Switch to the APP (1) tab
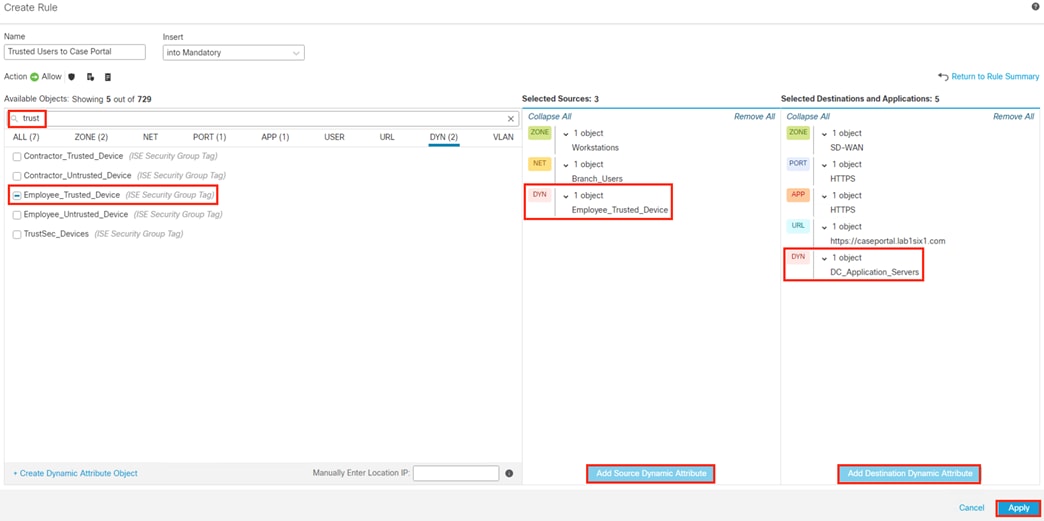This screenshot has width=1044, height=521. click(x=275, y=137)
